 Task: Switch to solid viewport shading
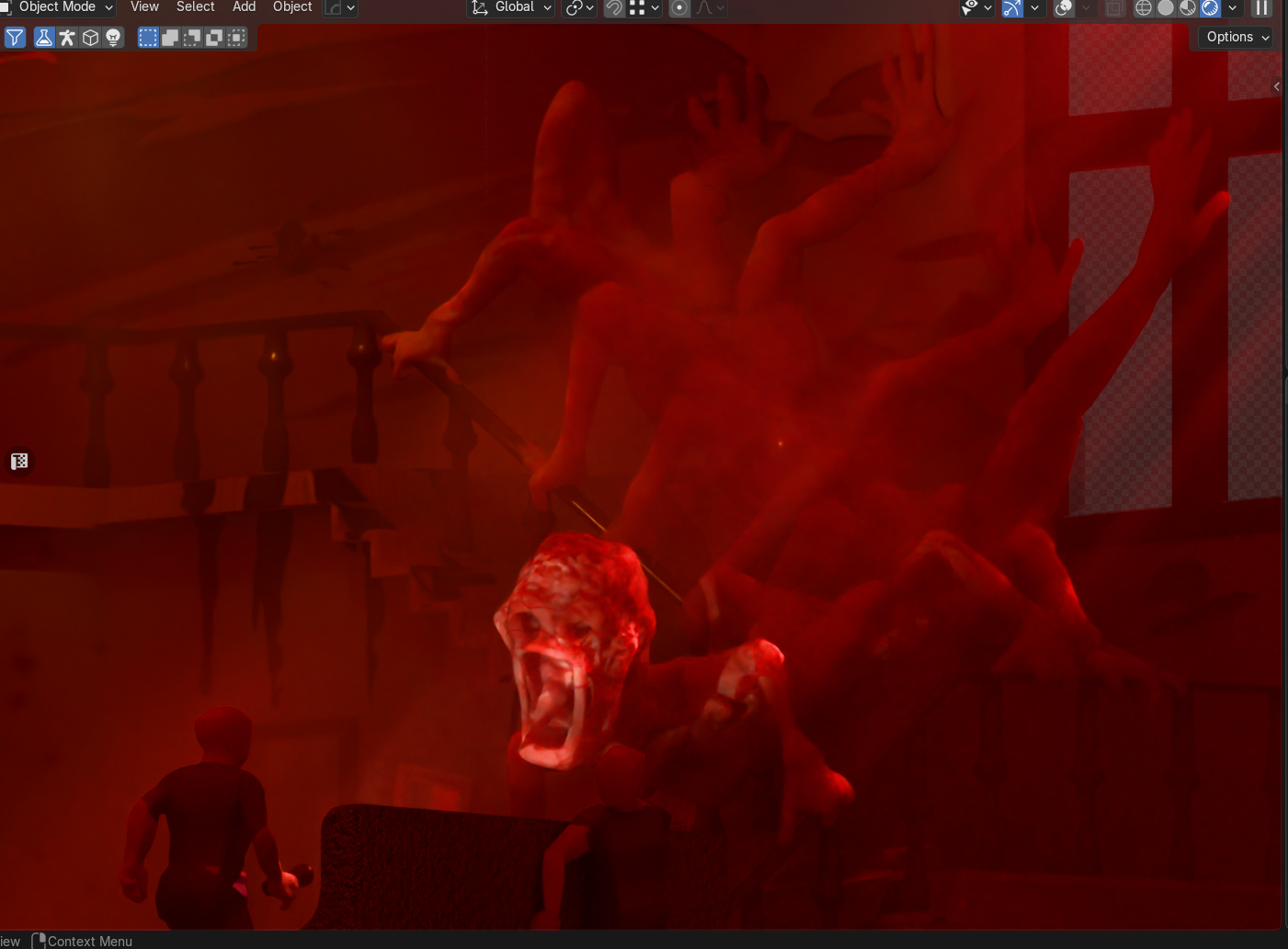pos(1166,7)
